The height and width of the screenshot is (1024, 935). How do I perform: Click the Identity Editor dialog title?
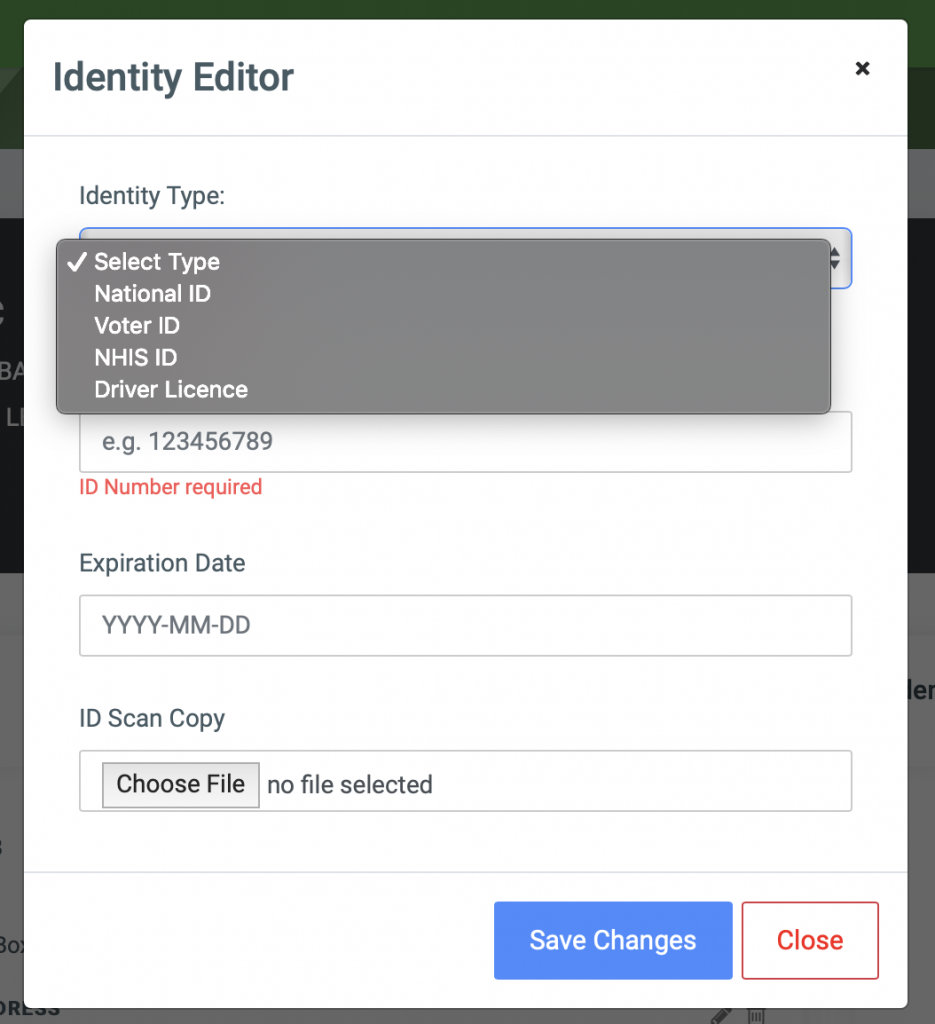[x=172, y=77]
